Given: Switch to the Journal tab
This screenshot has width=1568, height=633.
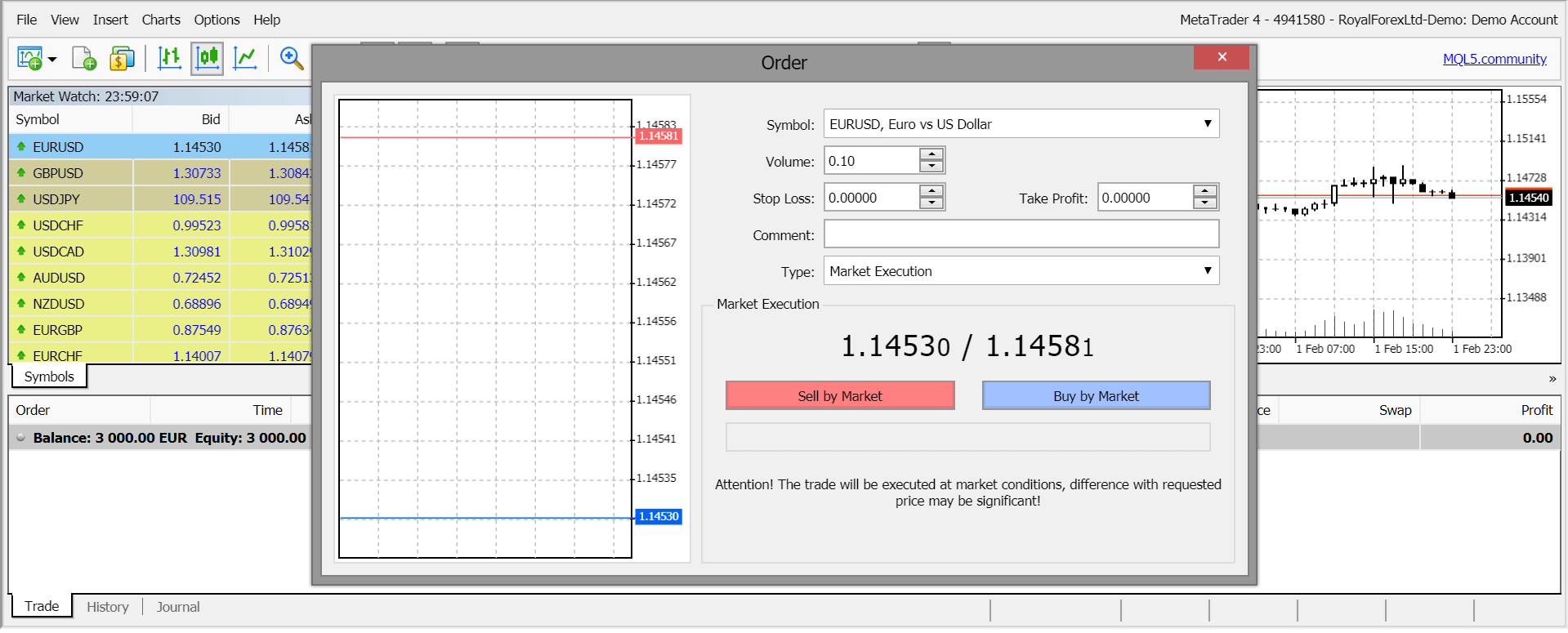Looking at the screenshot, I should tap(178, 607).
